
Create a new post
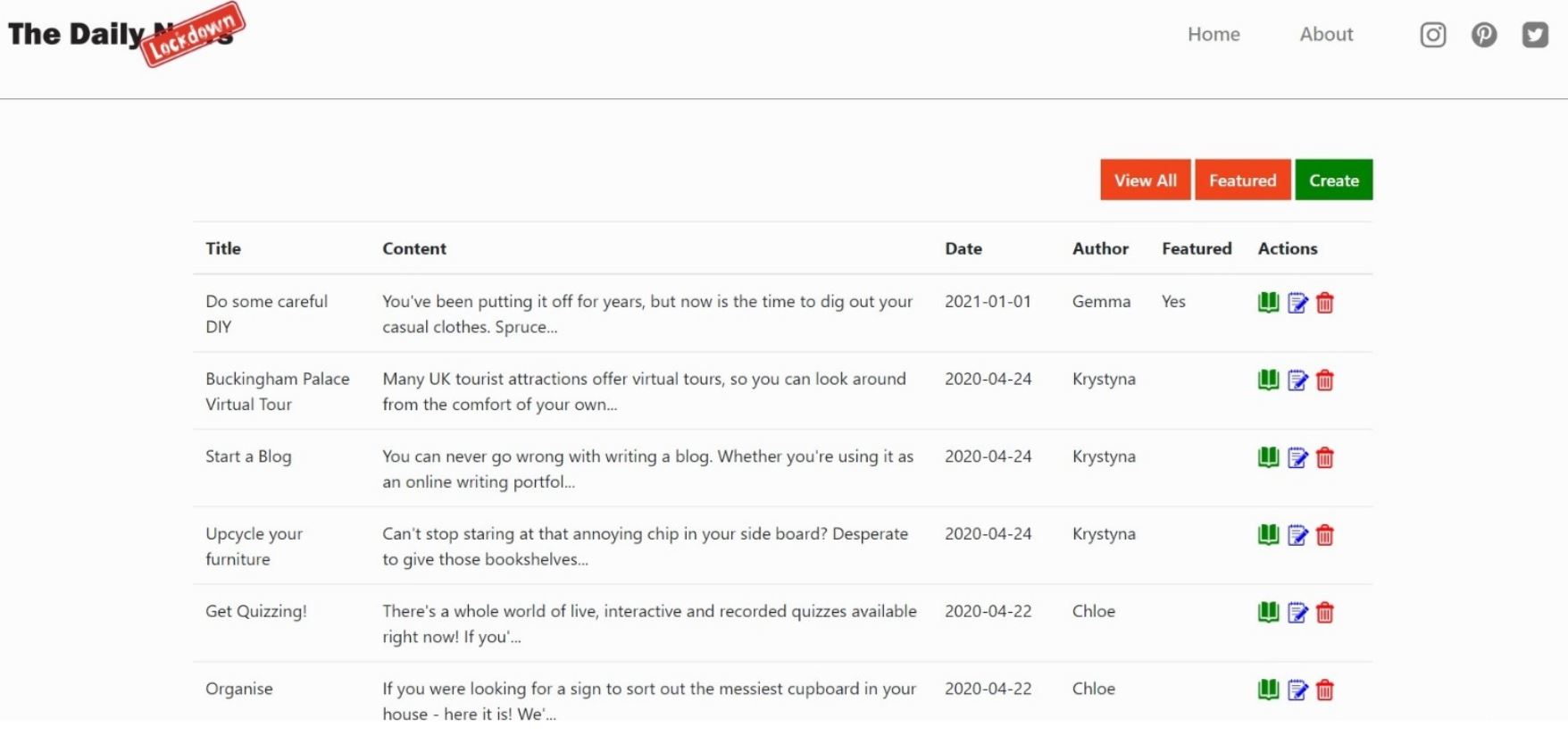point(1334,180)
